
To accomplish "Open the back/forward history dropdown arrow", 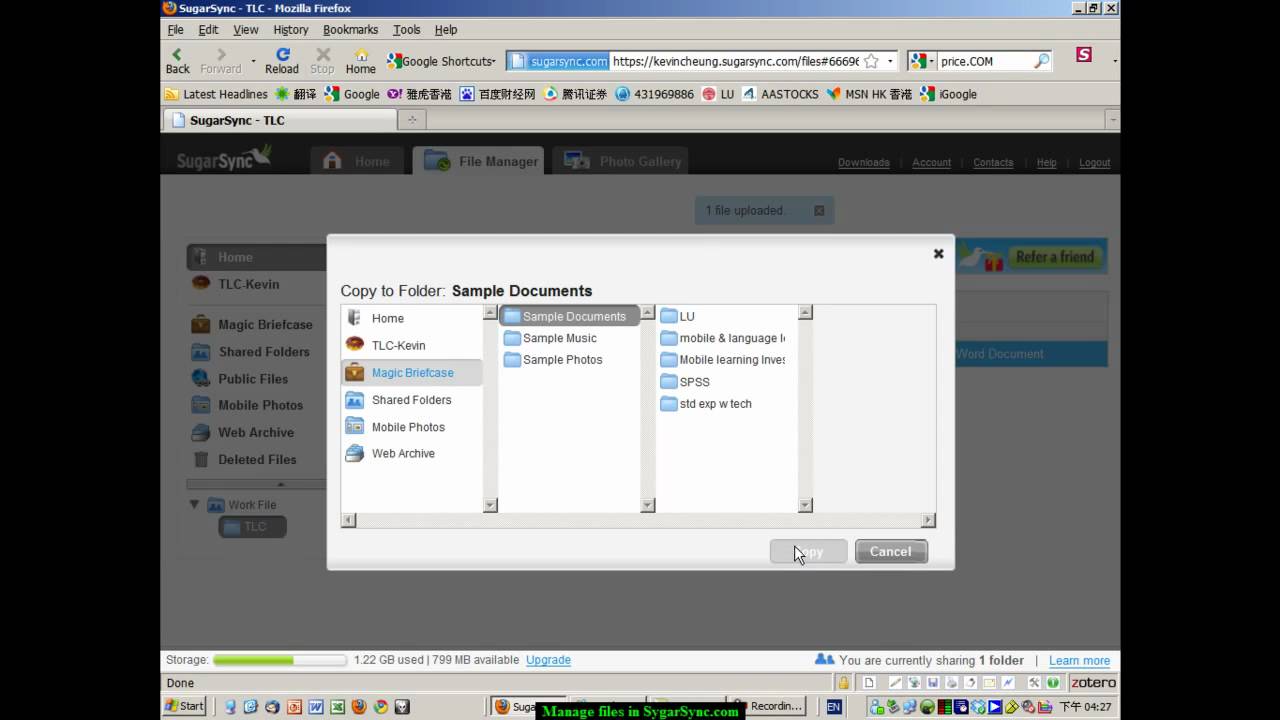I will 253,61.
